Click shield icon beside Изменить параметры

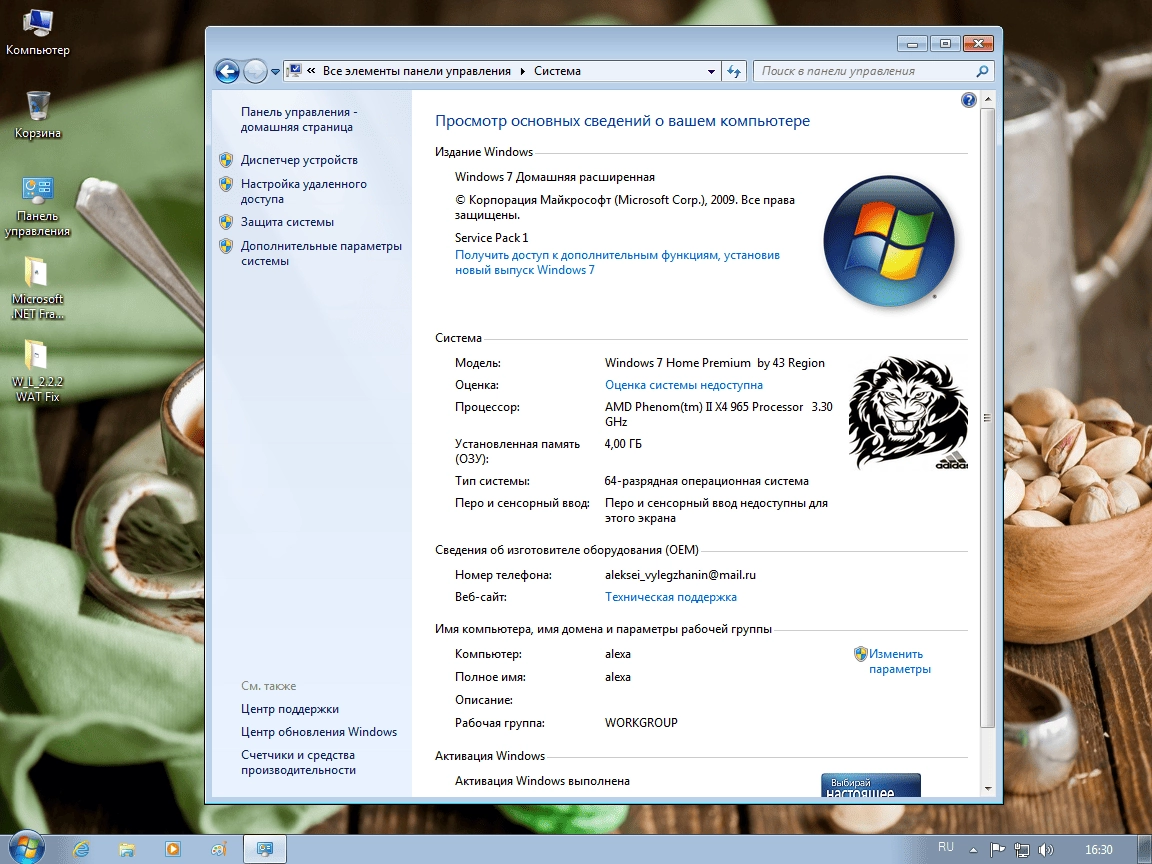tap(860, 653)
